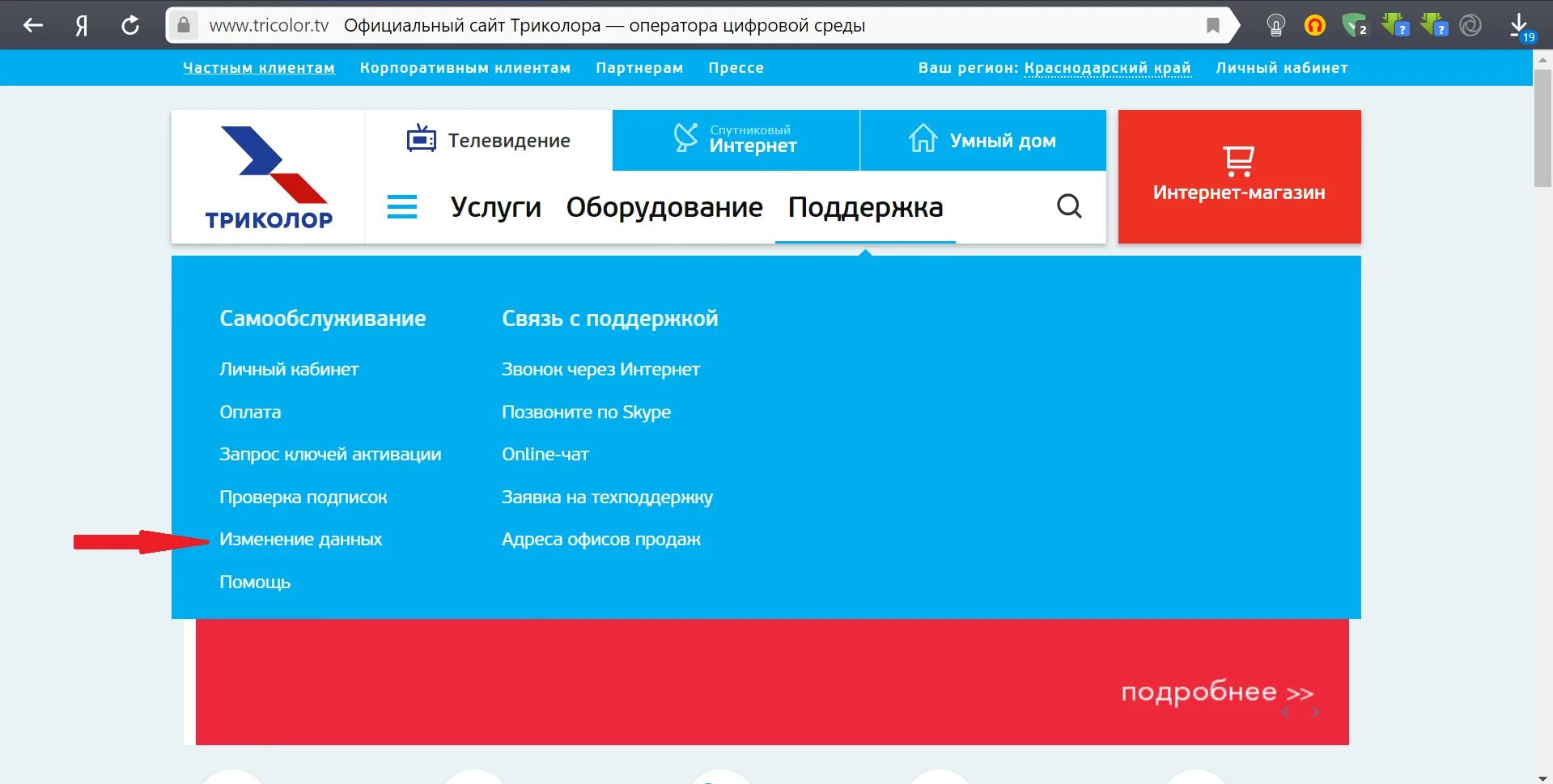Open Yandex home via Я icon

coord(81,26)
